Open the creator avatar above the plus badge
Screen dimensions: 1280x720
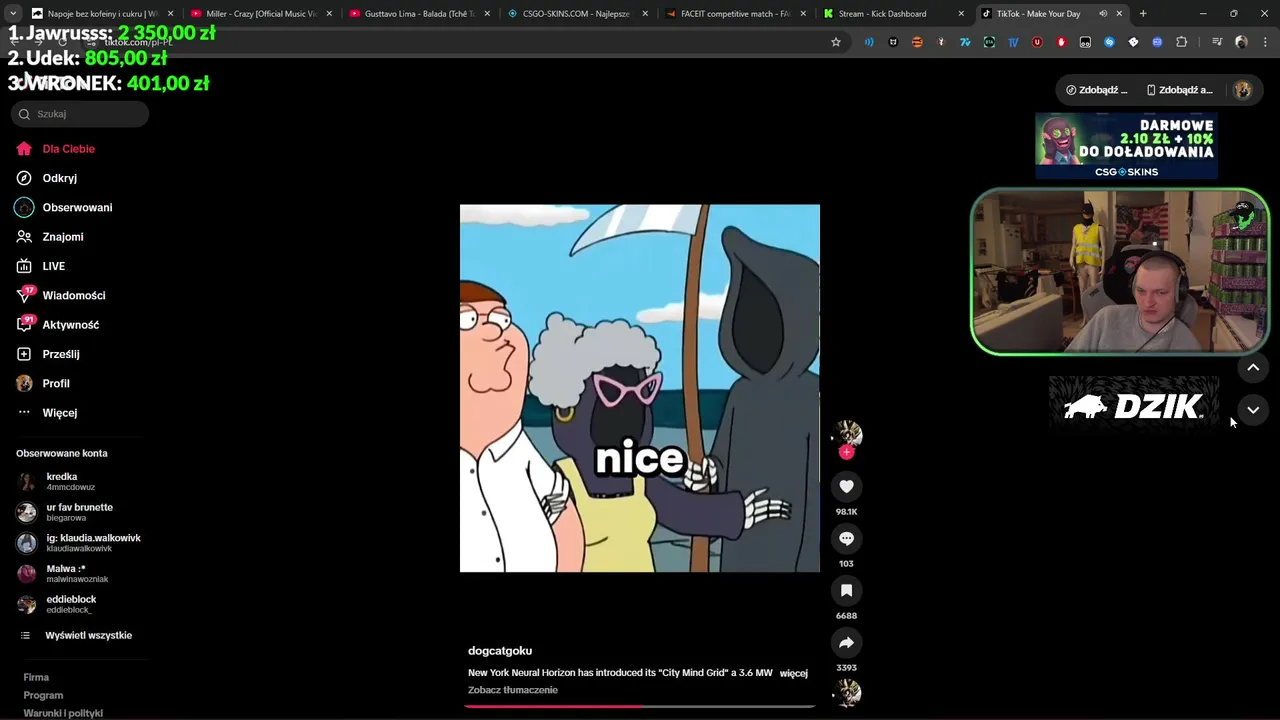coord(849,433)
